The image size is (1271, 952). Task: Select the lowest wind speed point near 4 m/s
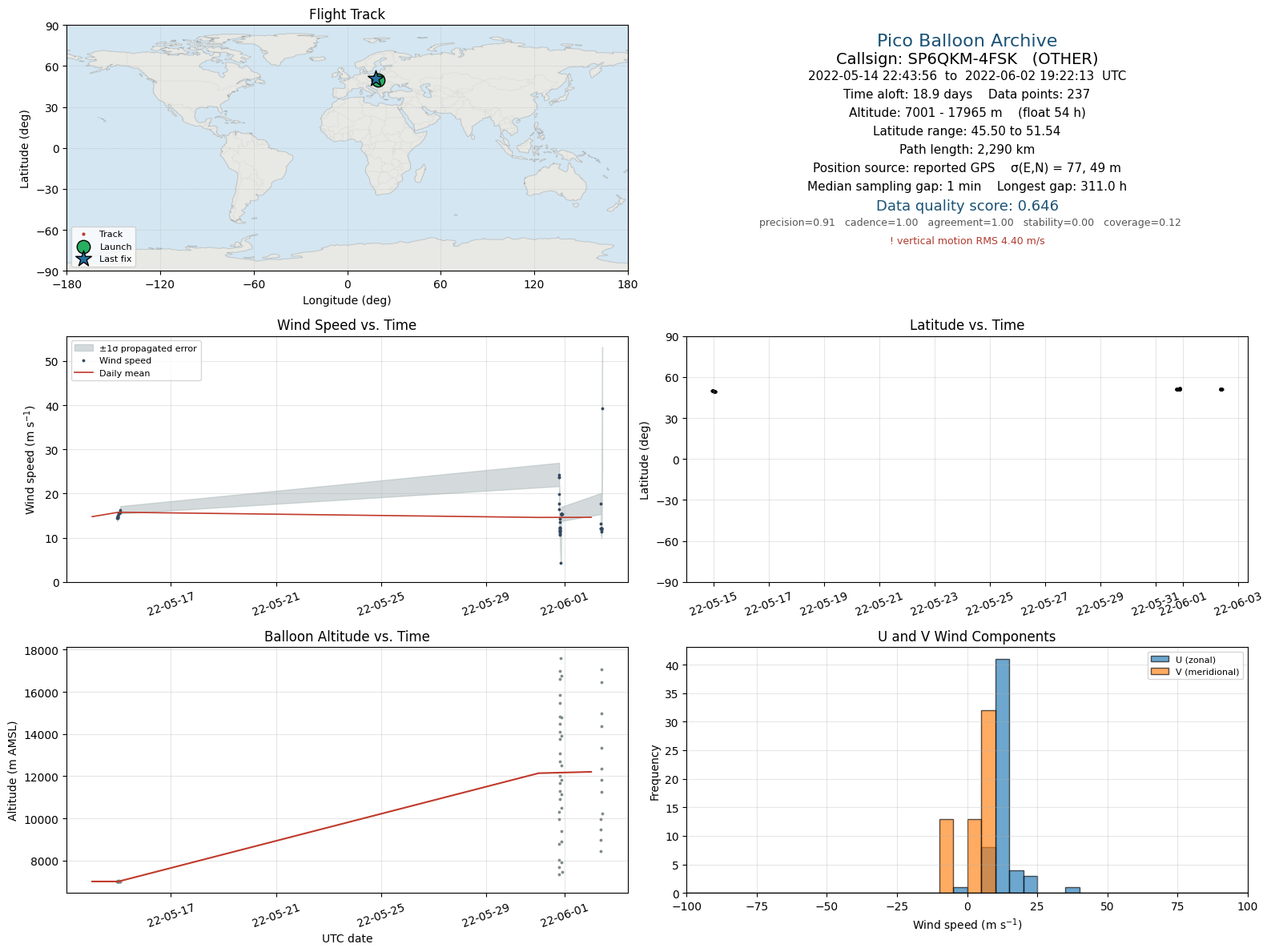click(561, 563)
